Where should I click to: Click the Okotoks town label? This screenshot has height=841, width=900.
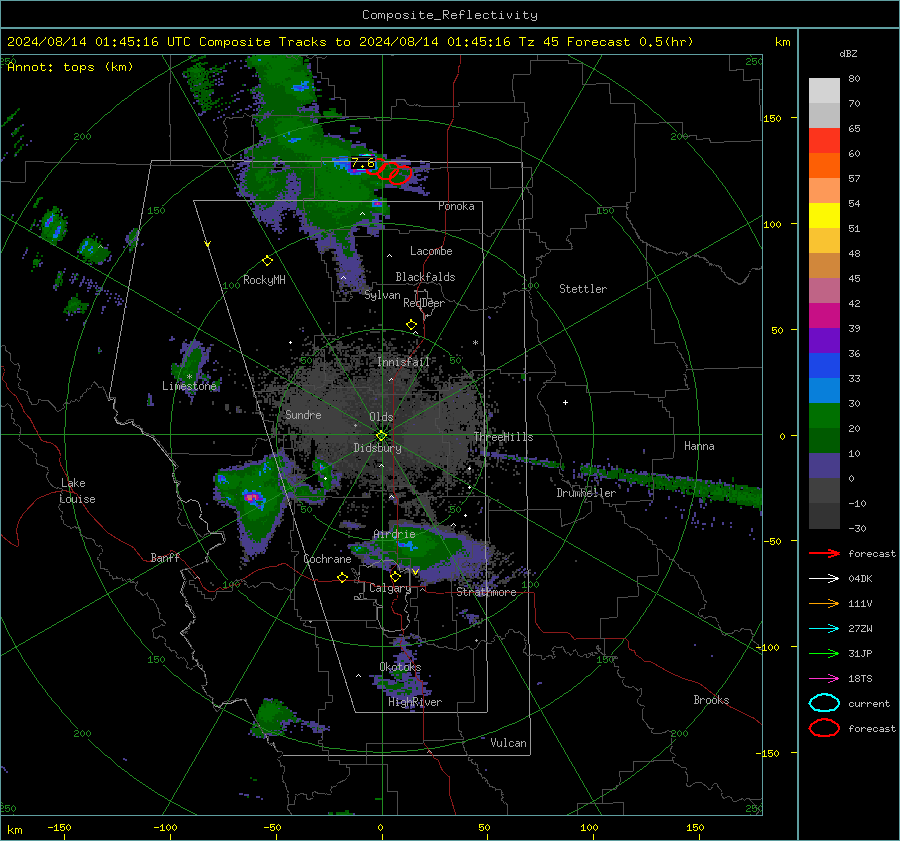400,666
